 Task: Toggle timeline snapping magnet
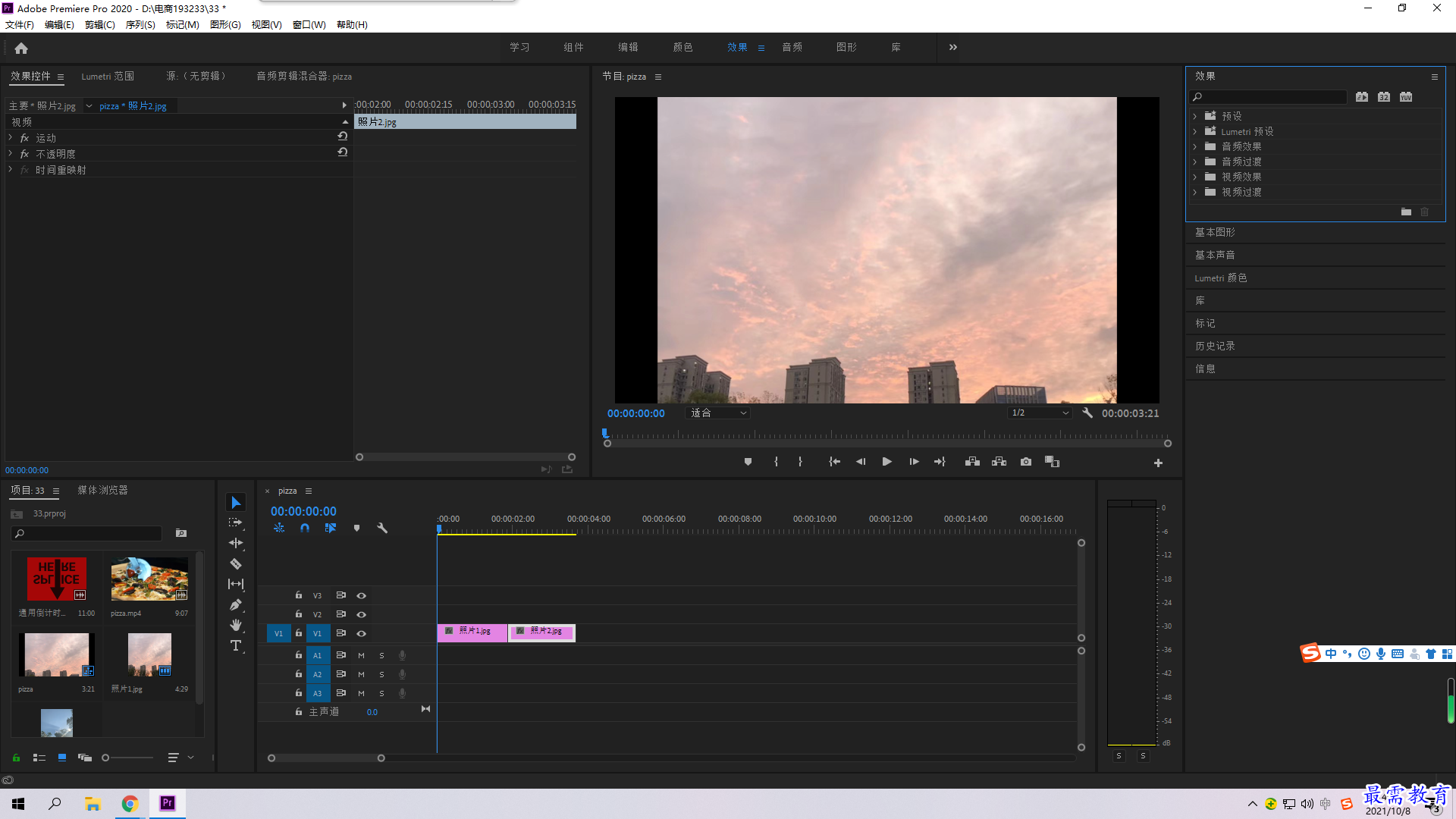[305, 528]
